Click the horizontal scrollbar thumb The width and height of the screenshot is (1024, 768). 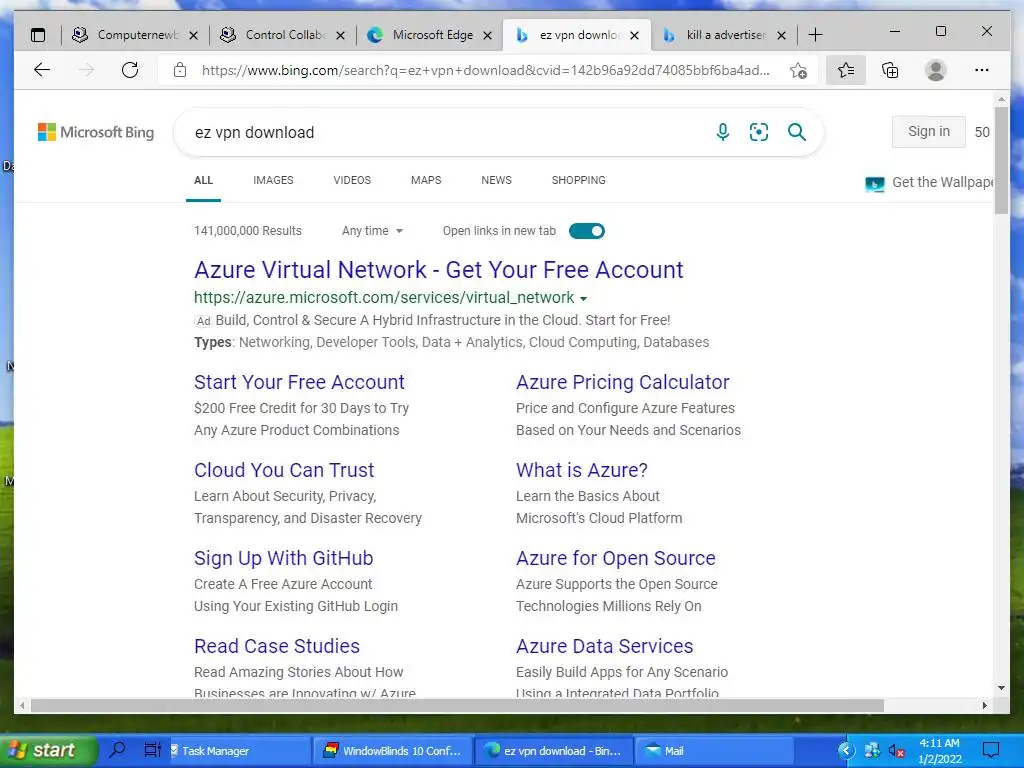[457, 705]
